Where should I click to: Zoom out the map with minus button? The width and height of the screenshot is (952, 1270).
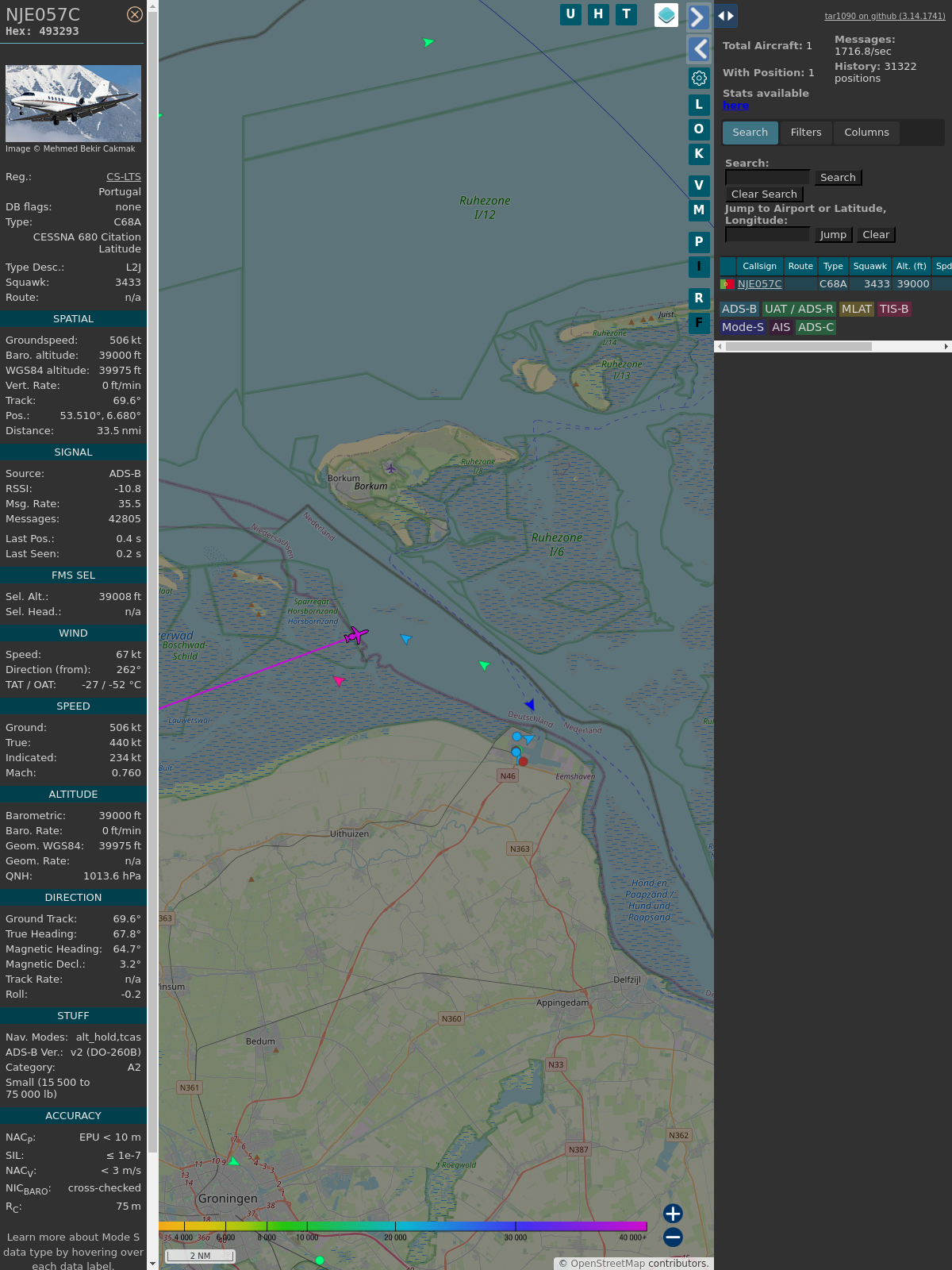click(673, 1237)
